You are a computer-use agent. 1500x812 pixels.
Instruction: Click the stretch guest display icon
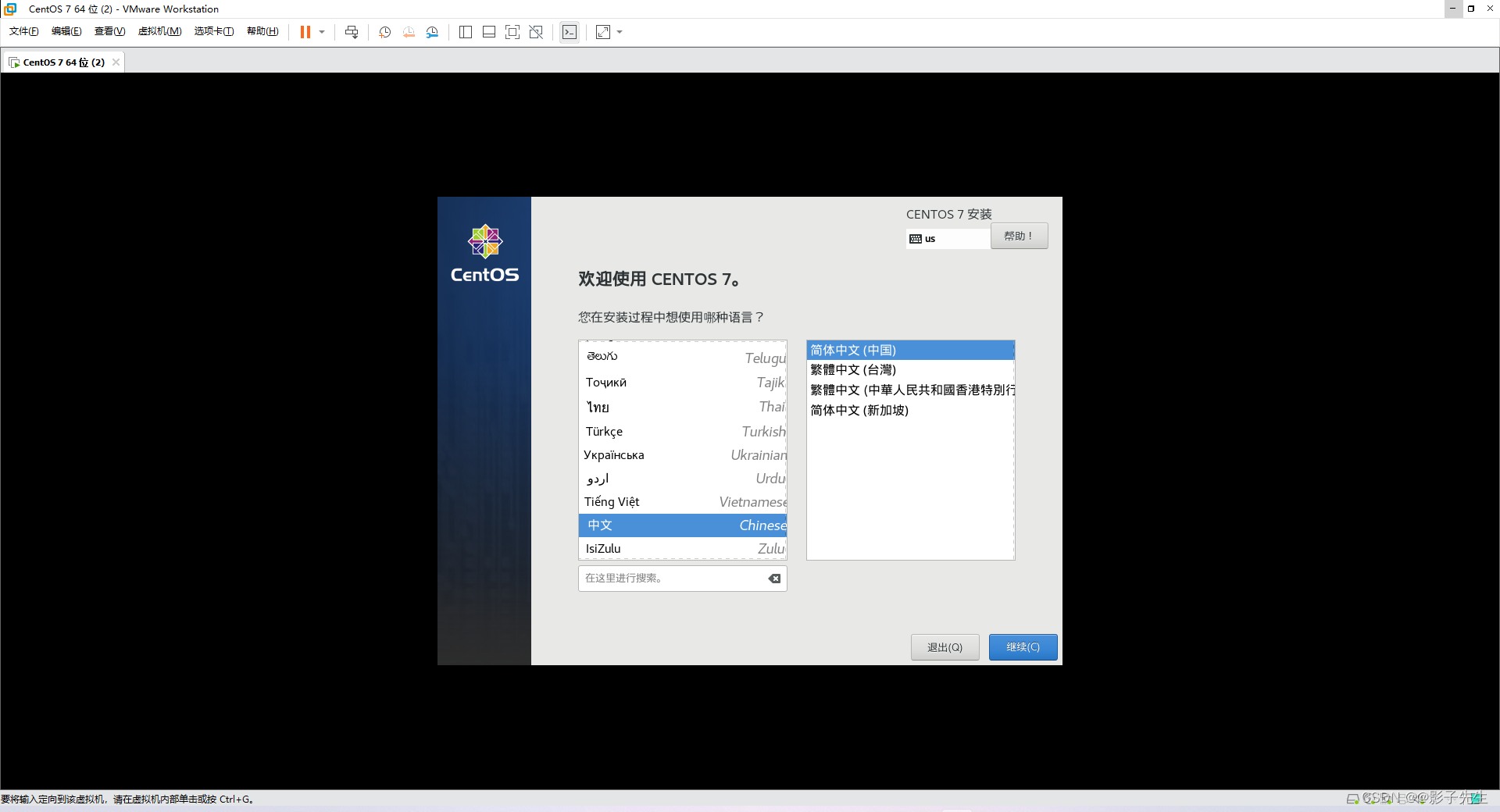tap(603, 32)
